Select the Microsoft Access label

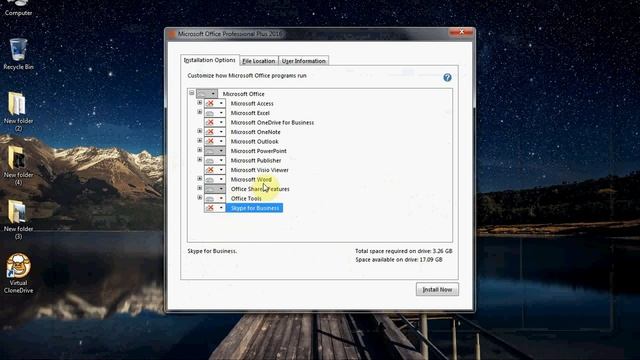pos(252,103)
